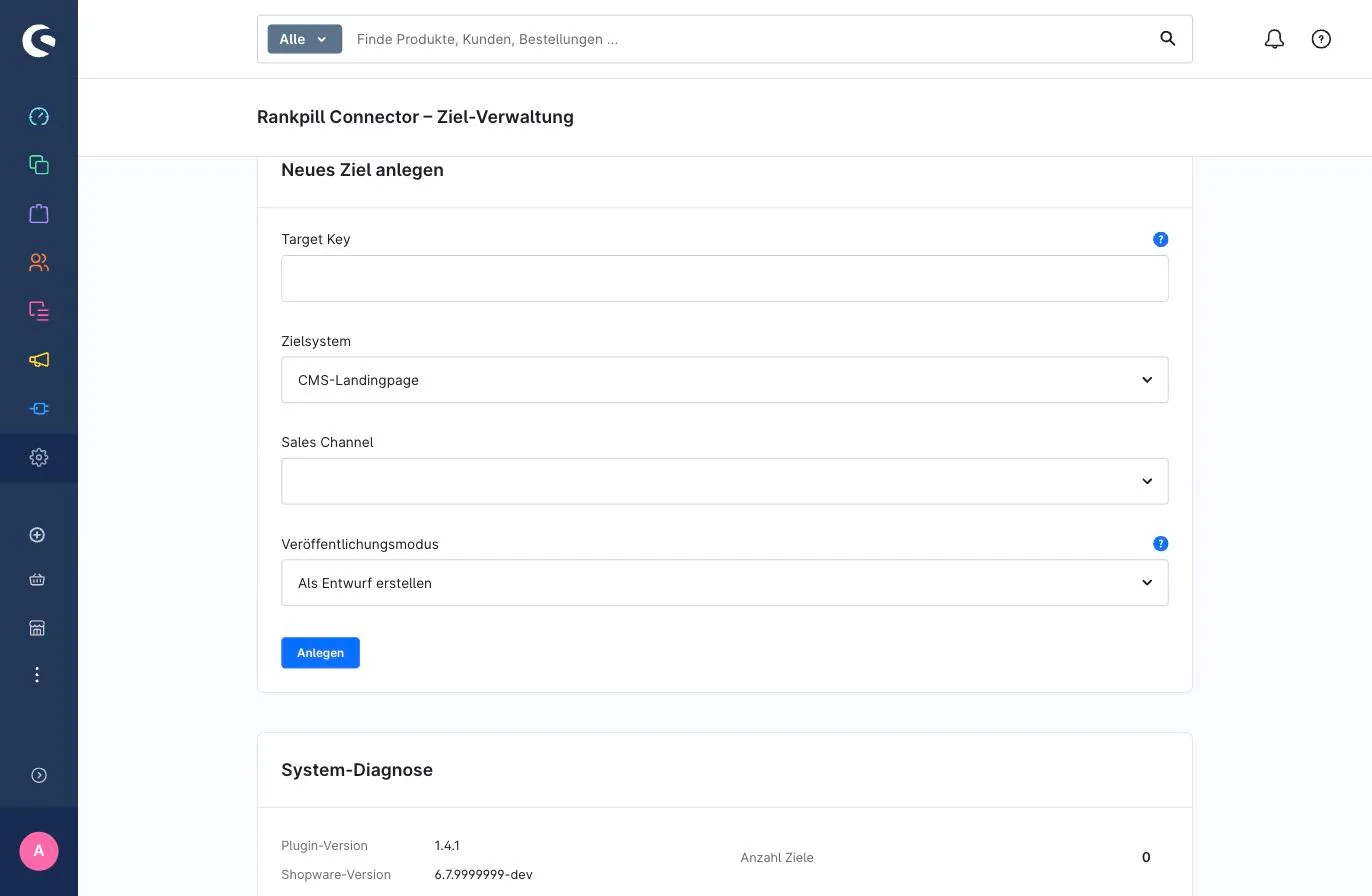This screenshot has height=896, width=1372.
Task: Click the Sales Channel field label
Action: coord(327,442)
